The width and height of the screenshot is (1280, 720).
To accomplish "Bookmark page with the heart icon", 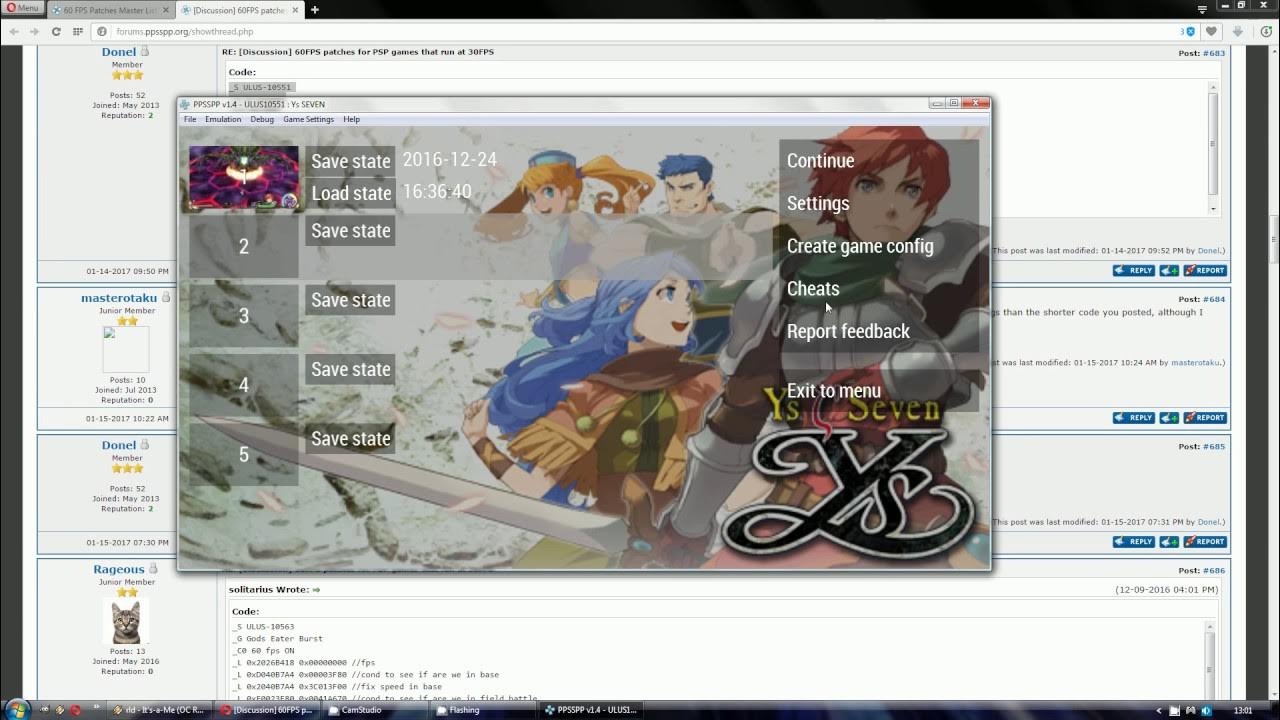I will click(x=1212, y=31).
